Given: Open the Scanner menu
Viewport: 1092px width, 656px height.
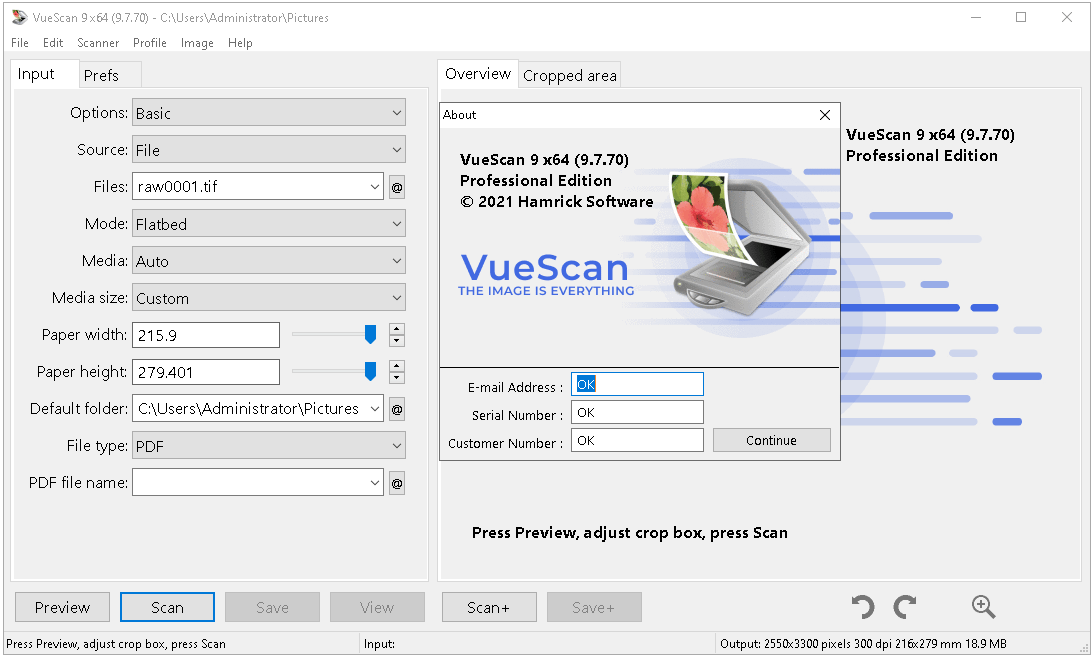Looking at the screenshot, I should pyautogui.click(x=98, y=42).
